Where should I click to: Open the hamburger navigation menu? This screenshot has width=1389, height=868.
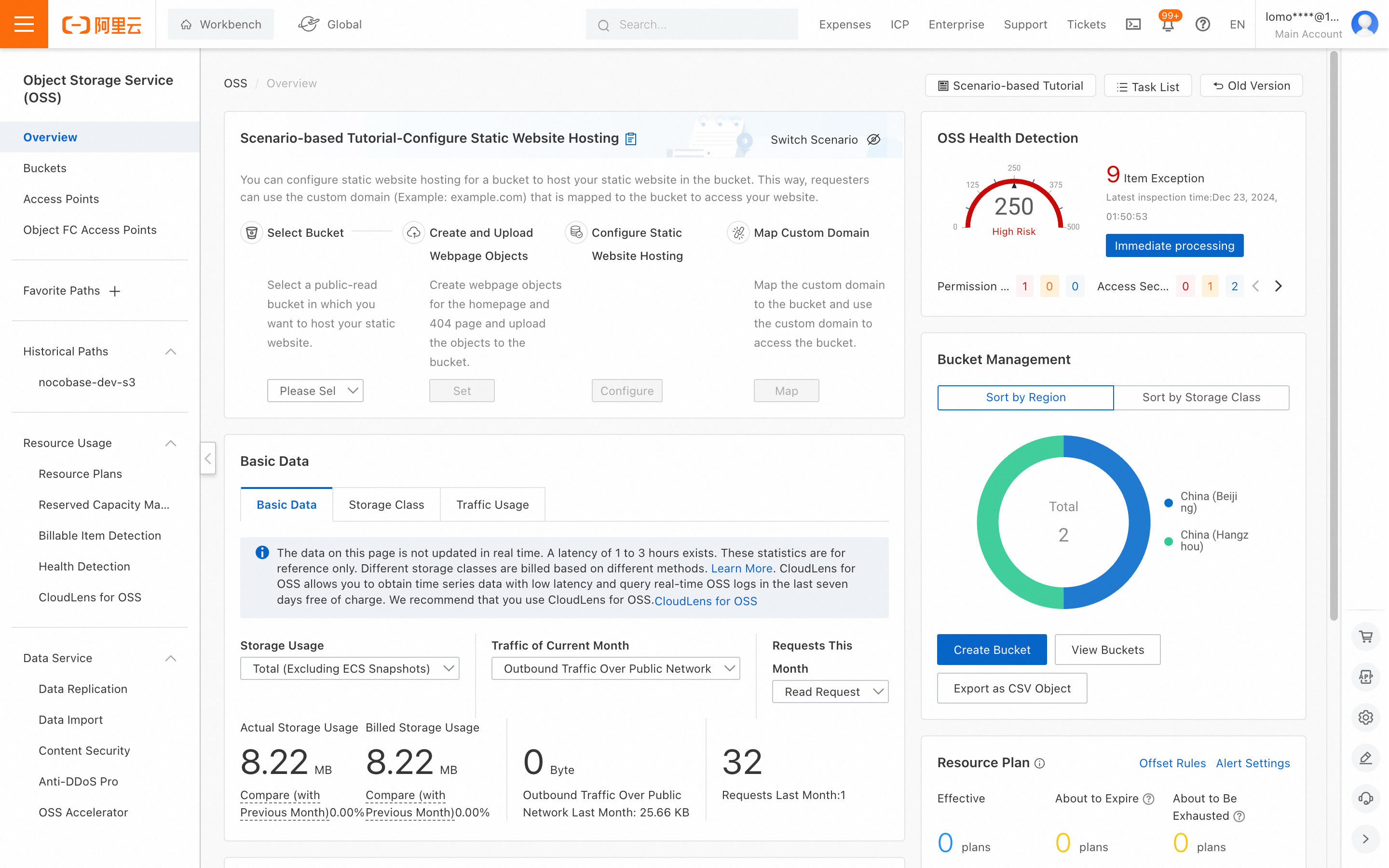pos(24,24)
